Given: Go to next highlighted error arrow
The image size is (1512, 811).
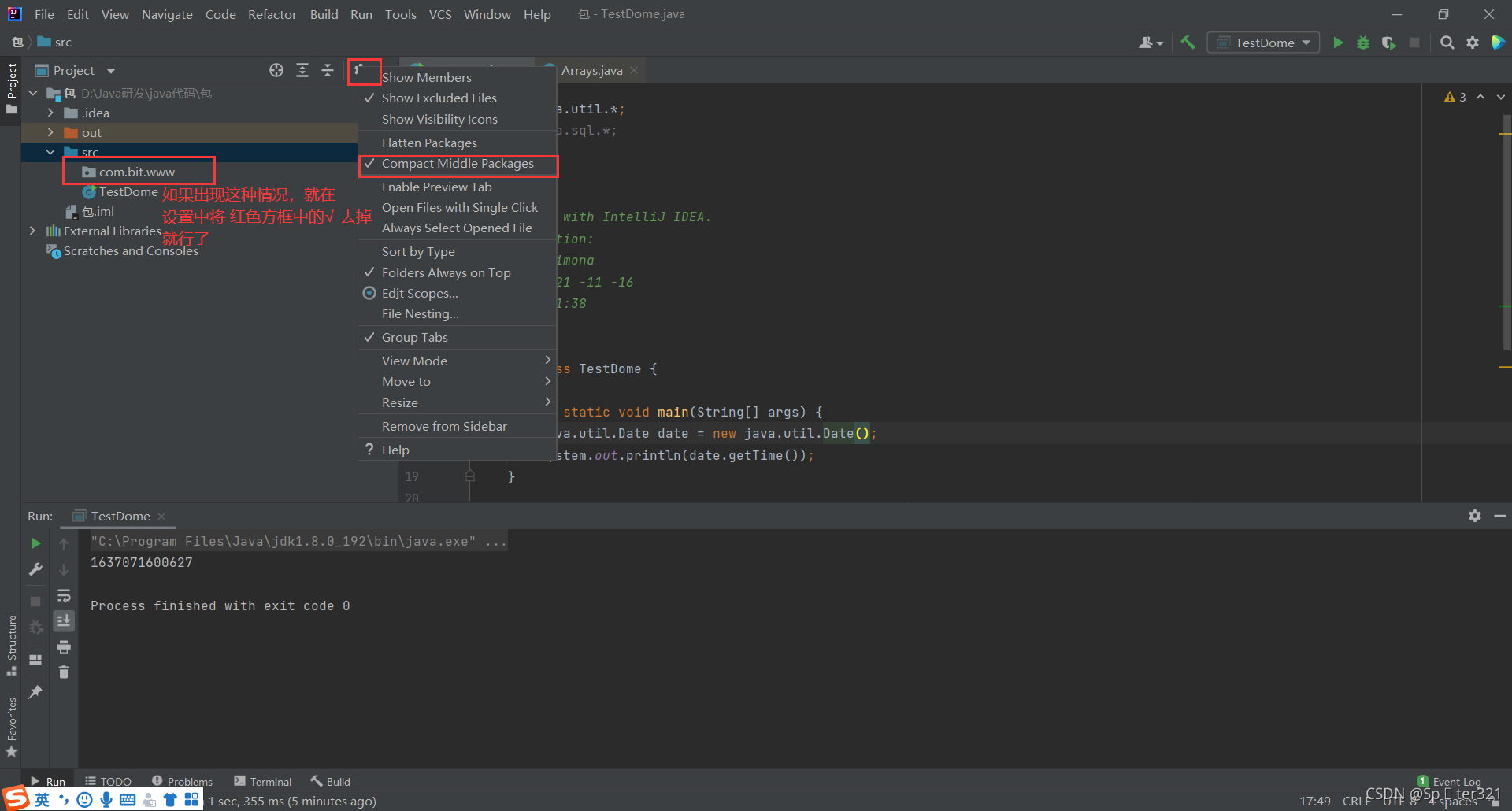Looking at the screenshot, I should tap(1501, 97).
